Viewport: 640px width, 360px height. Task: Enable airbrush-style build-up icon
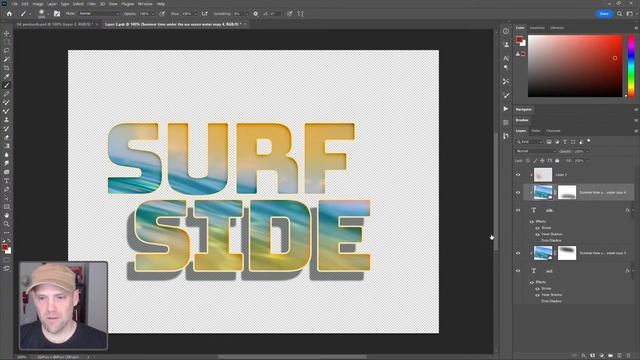[204, 13]
